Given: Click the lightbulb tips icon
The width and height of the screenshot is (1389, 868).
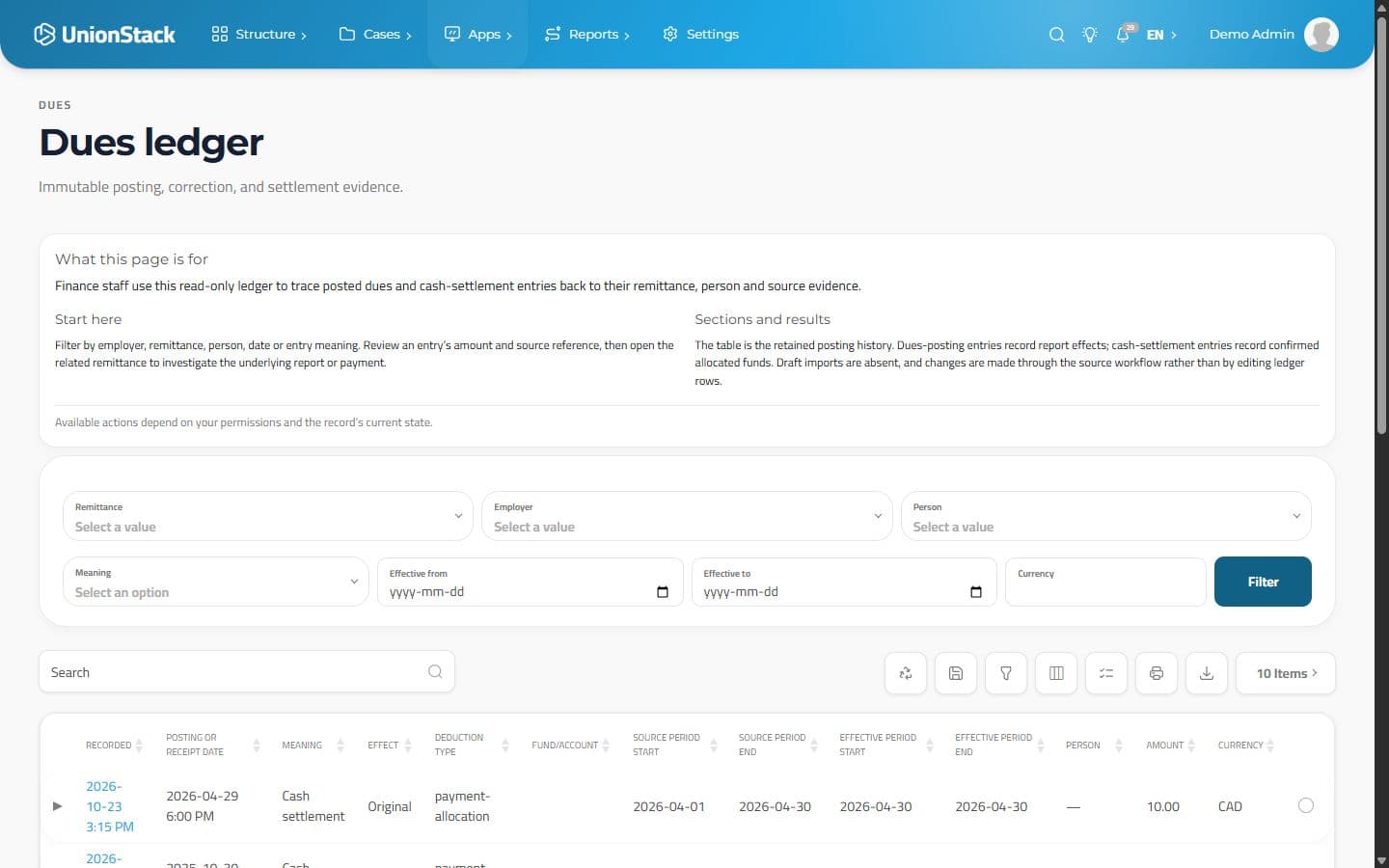Looking at the screenshot, I should [x=1090, y=35].
